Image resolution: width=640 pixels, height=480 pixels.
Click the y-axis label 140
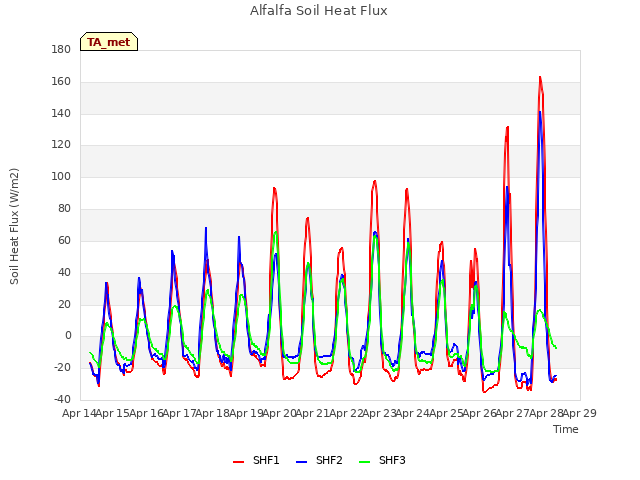click(61, 113)
